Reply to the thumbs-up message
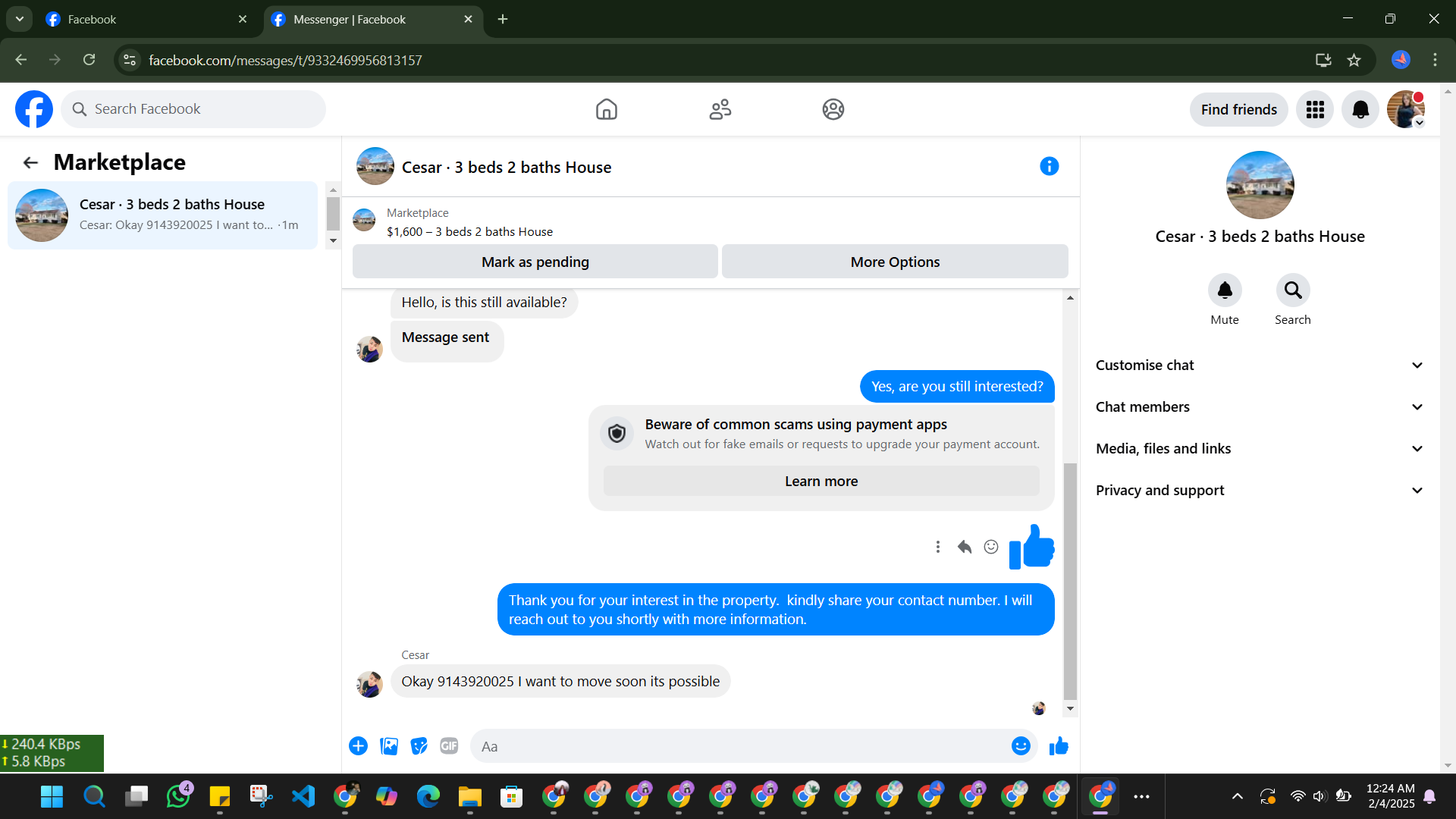Screen dimensions: 1456x819 tap(965, 547)
